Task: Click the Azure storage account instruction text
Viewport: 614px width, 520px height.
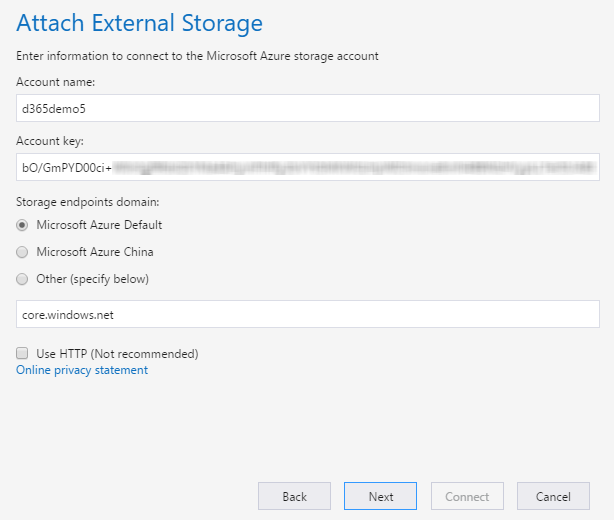Action: (198, 56)
